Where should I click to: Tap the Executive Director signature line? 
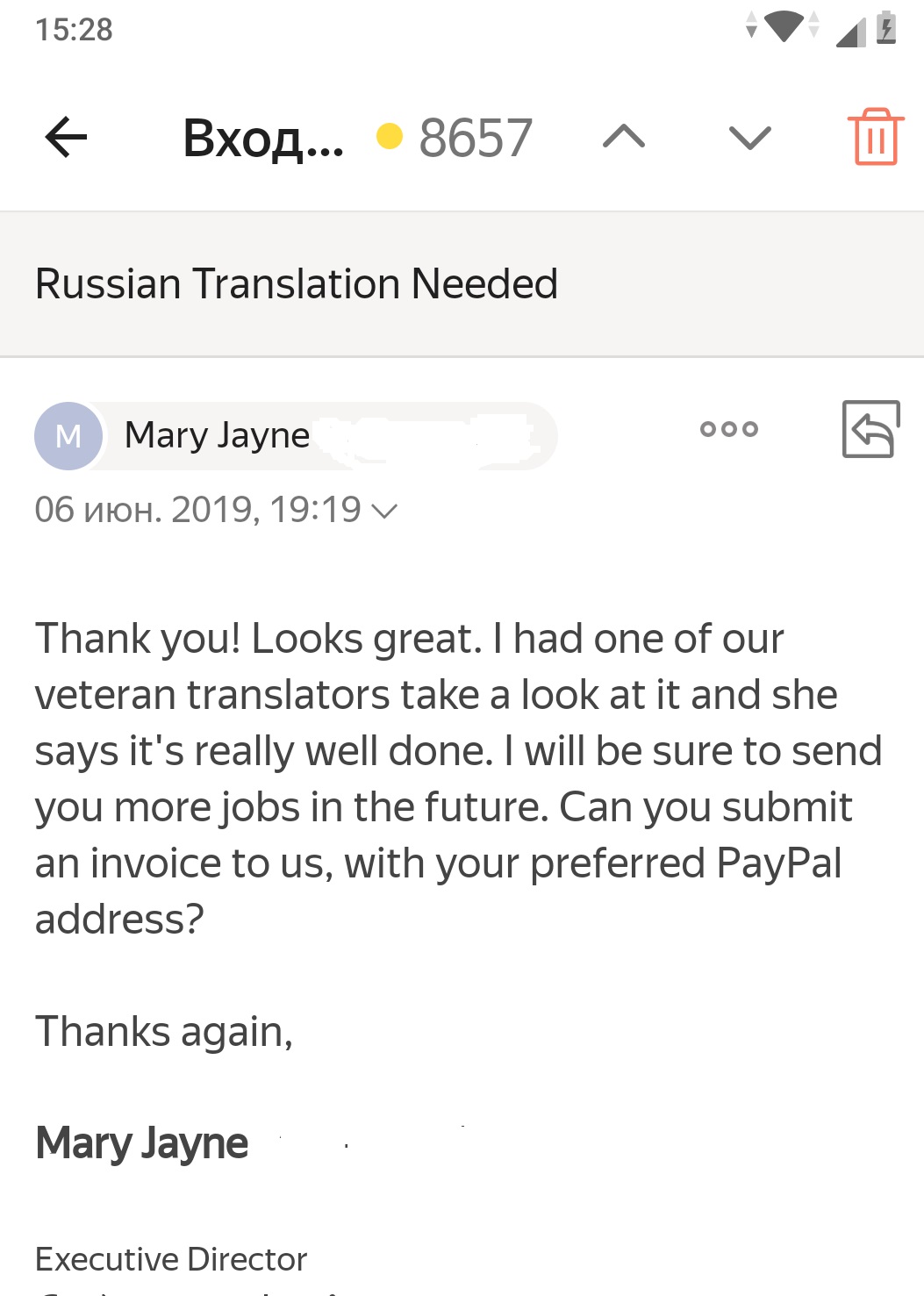[x=171, y=1259]
